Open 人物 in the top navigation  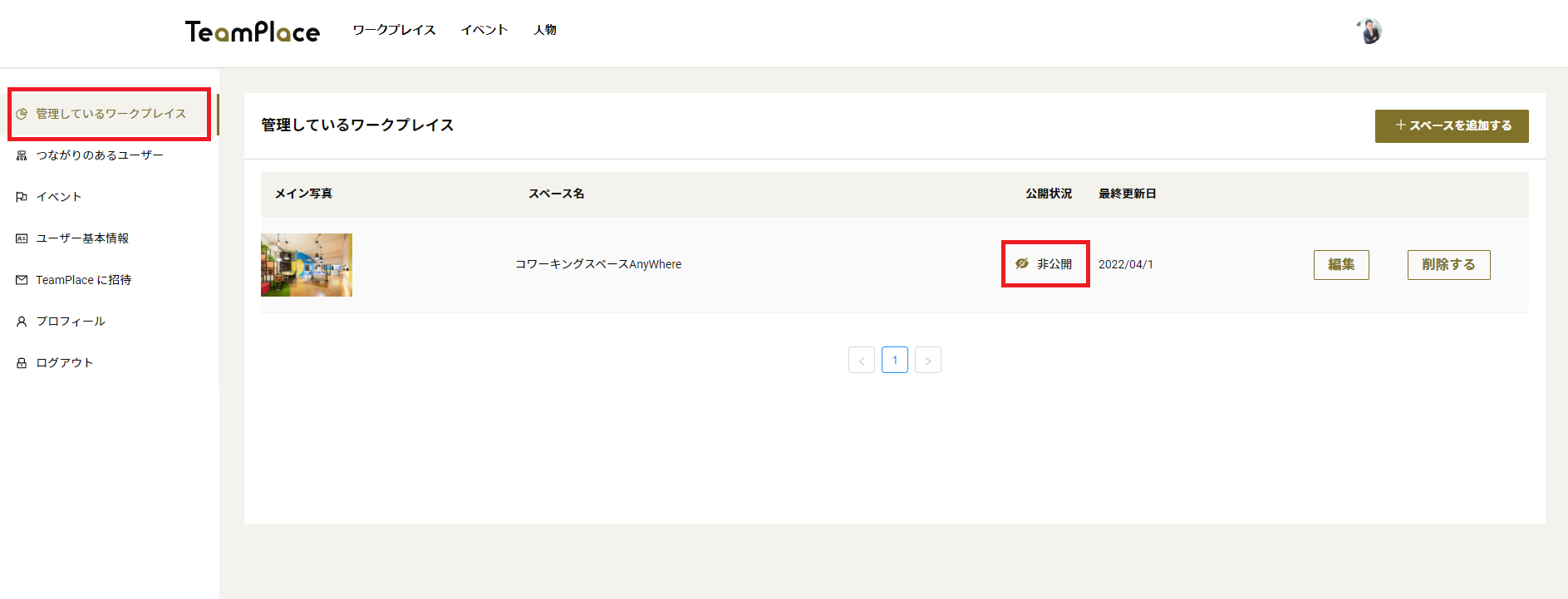pos(545,30)
